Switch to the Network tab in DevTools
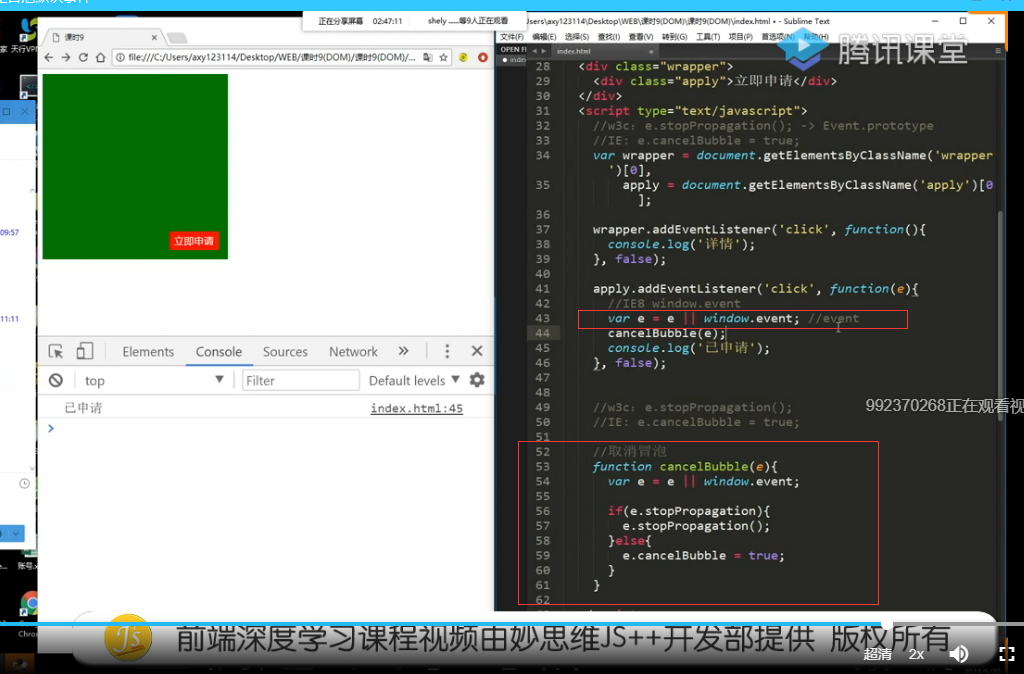1024x674 pixels. tap(353, 351)
